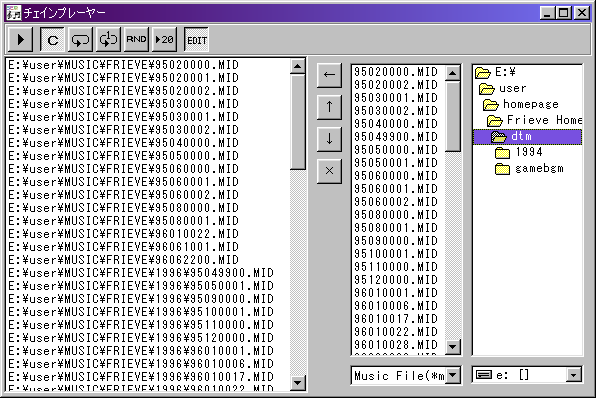The width and height of the screenshot is (596, 398).
Task: Toggle the EDIT mode button
Action: point(197,39)
